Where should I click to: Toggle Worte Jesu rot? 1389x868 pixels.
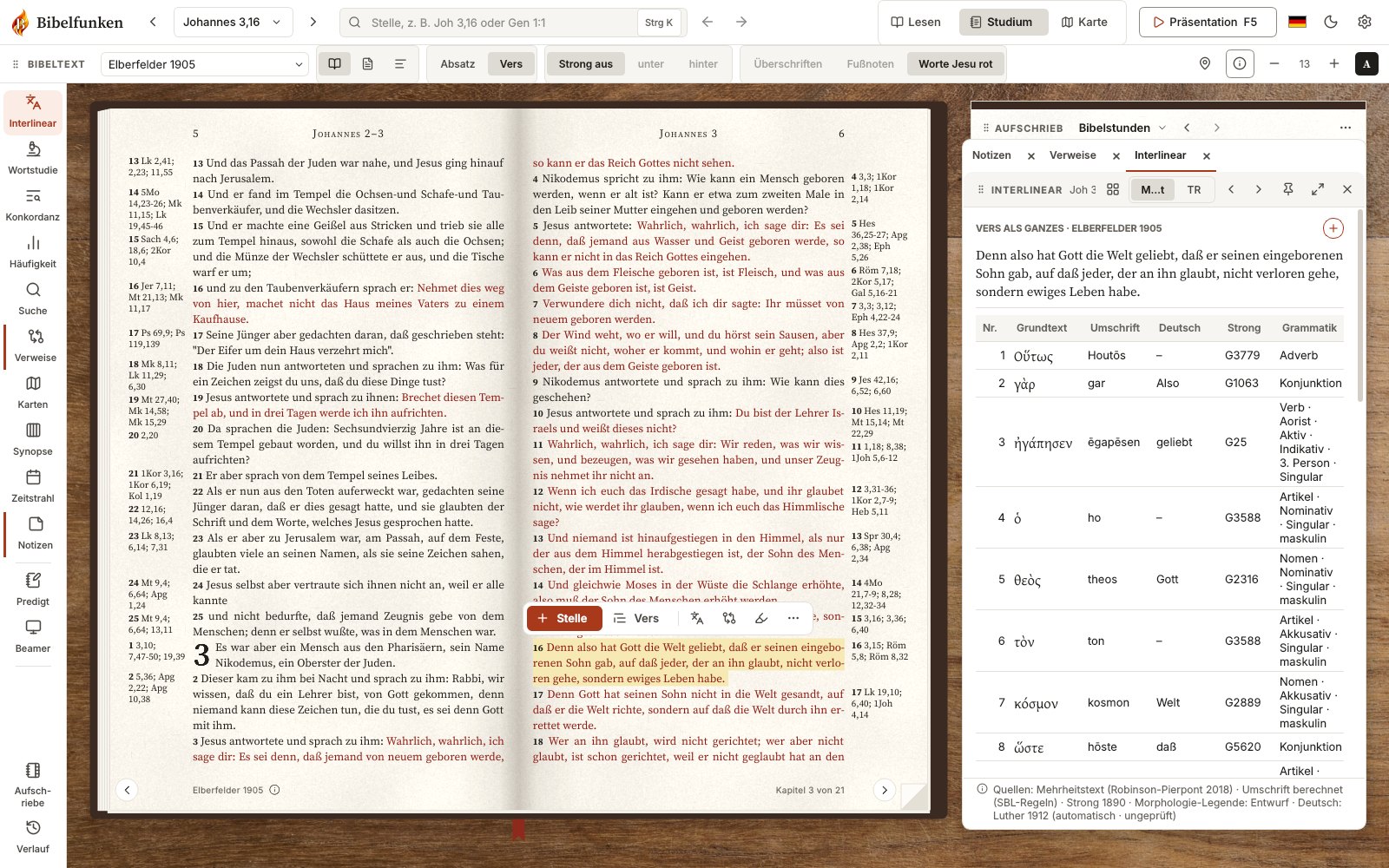[956, 64]
